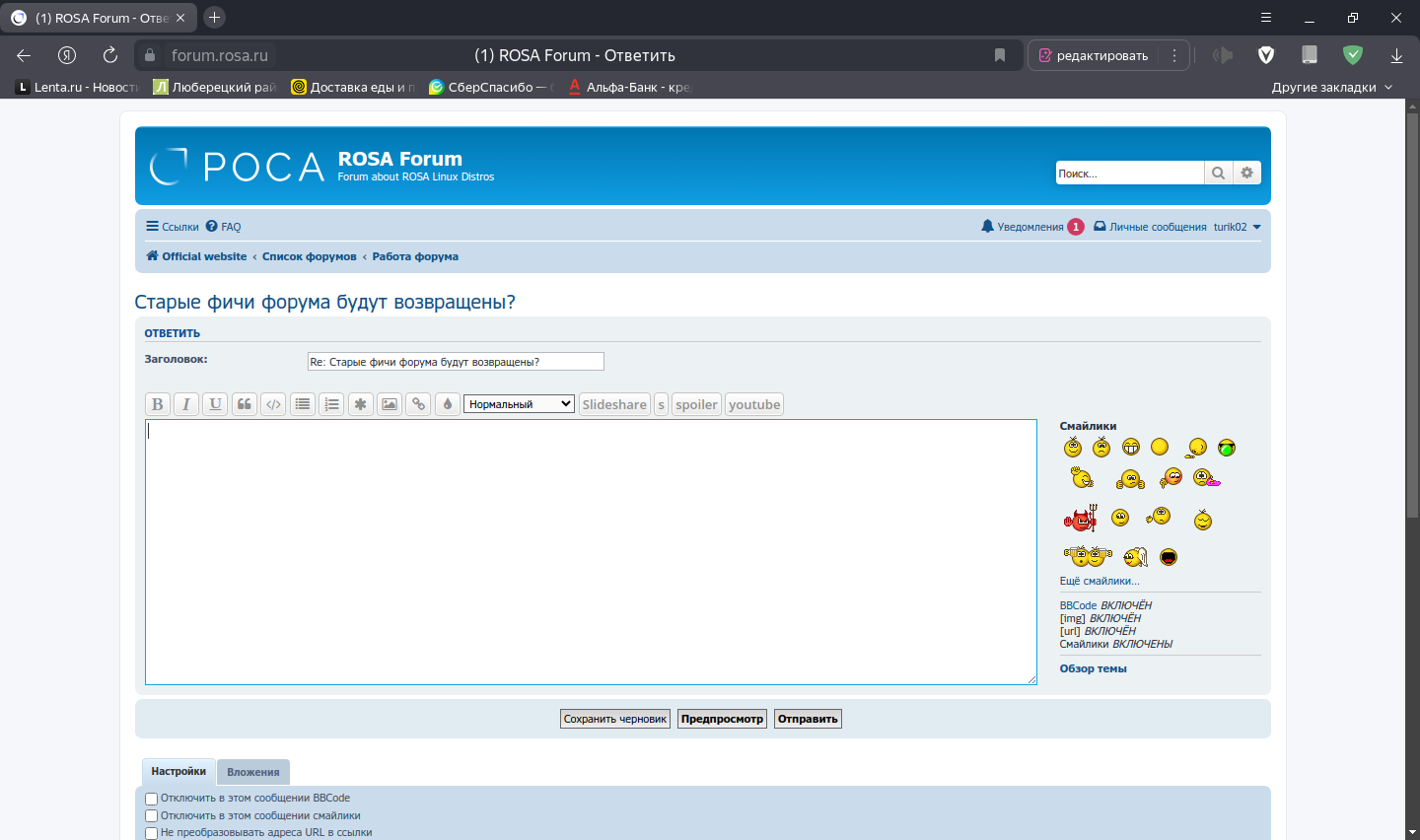
Task: Open a new browser tab
Action: click(x=214, y=18)
